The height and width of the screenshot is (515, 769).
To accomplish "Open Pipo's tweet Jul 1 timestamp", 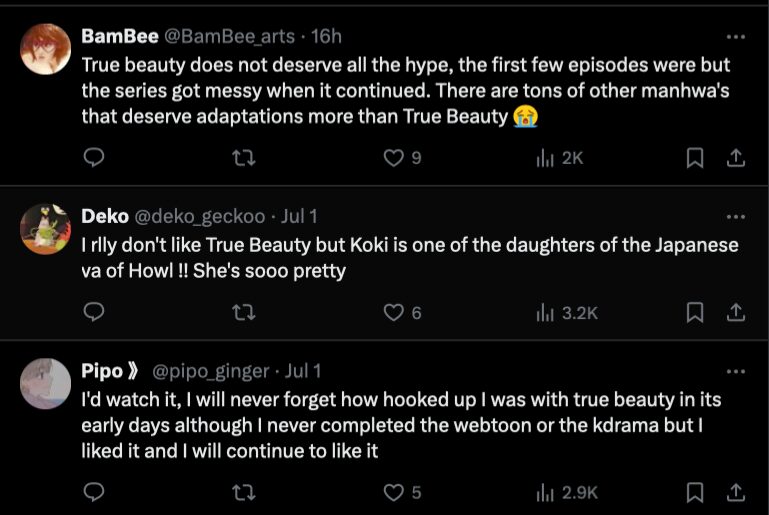I will (x=303, y=371).
